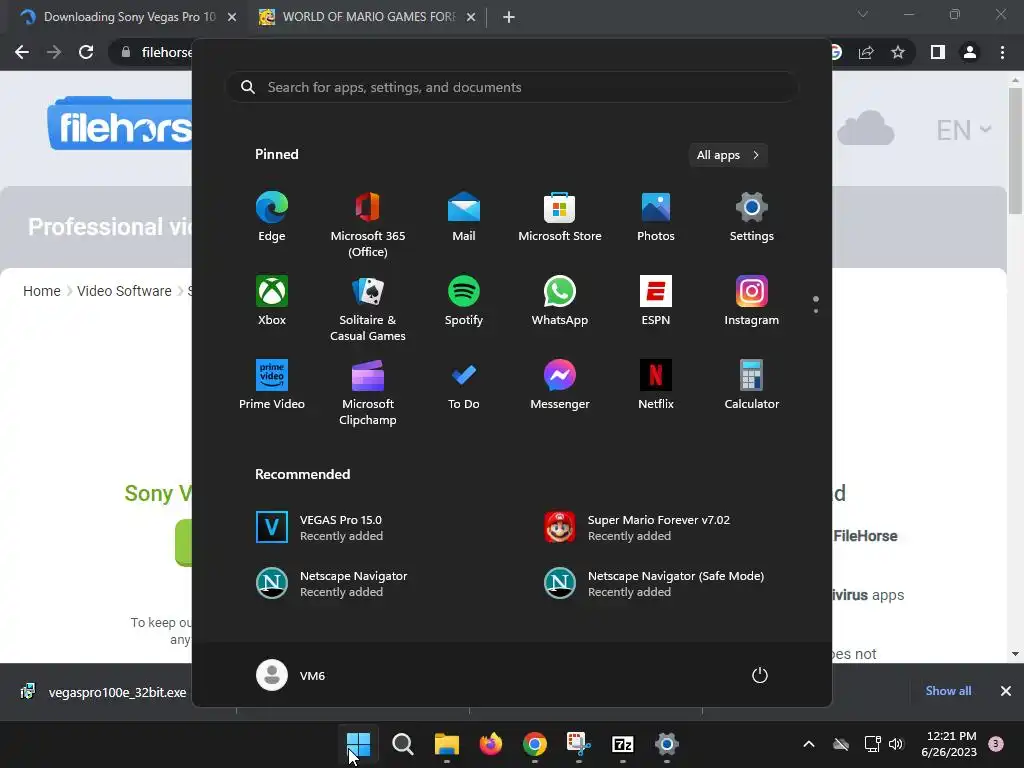
Task: Open the ESPN app
Action: pyautogui.click(x=656, y=301)
